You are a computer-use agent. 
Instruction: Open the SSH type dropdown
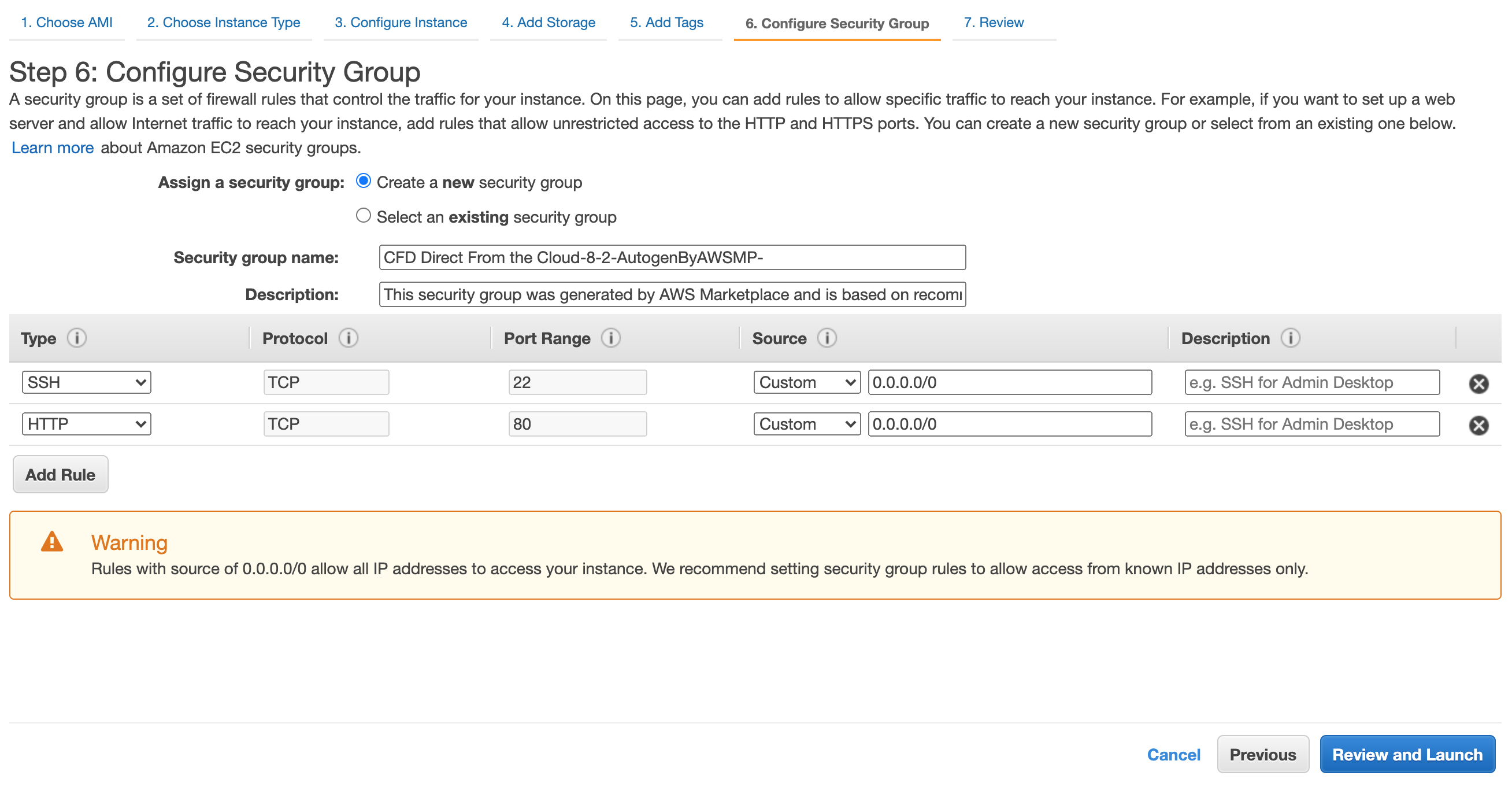click(x=86, y=382)
